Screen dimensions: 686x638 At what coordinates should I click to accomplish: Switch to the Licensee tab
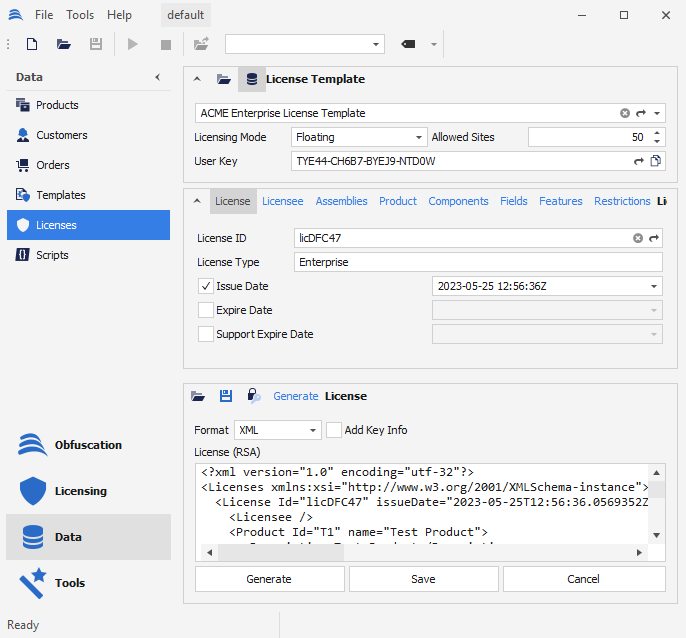[282, 201]
